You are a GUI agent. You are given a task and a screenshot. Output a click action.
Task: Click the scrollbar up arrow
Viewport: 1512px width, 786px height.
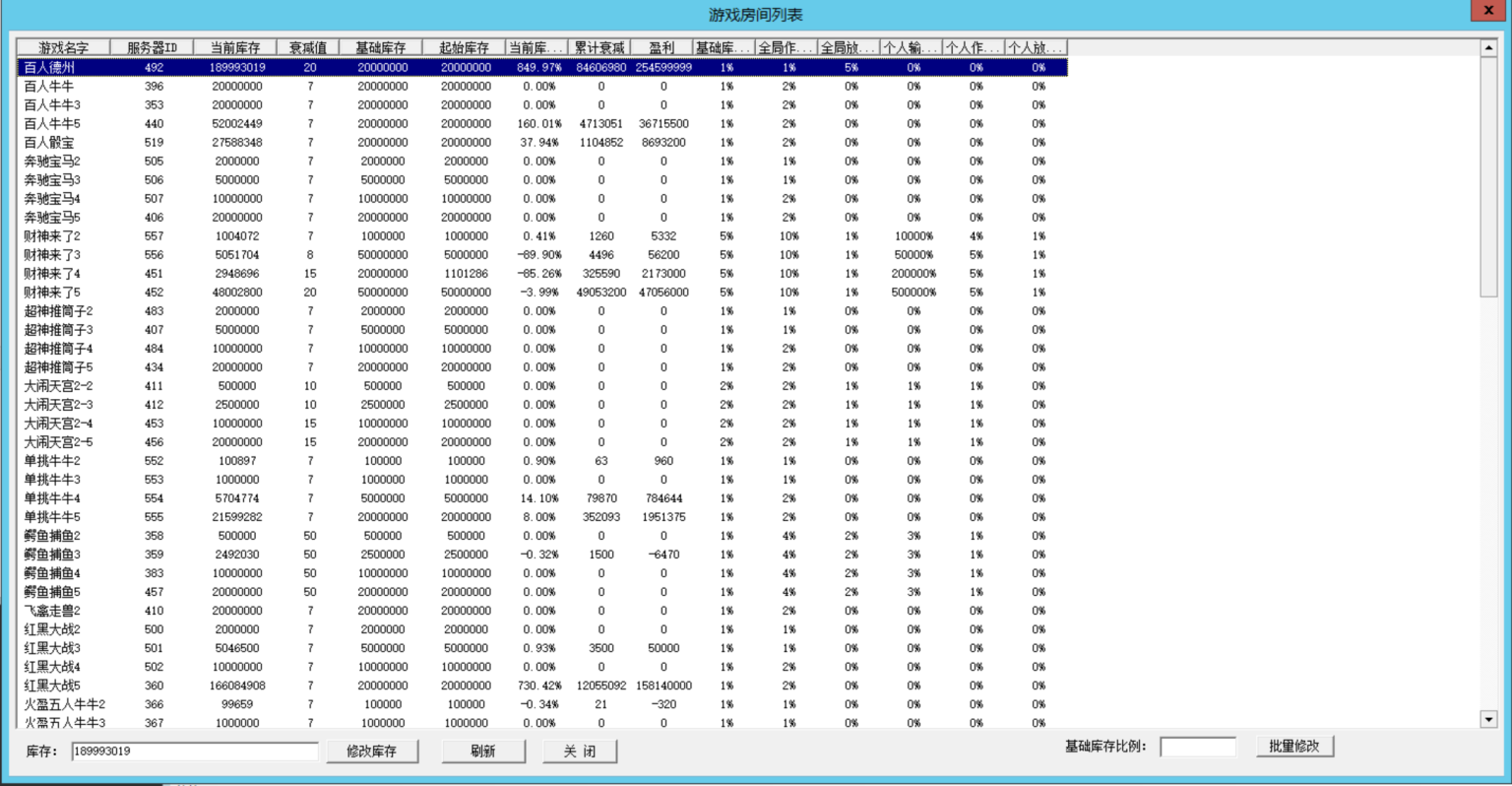[1488, 48]
